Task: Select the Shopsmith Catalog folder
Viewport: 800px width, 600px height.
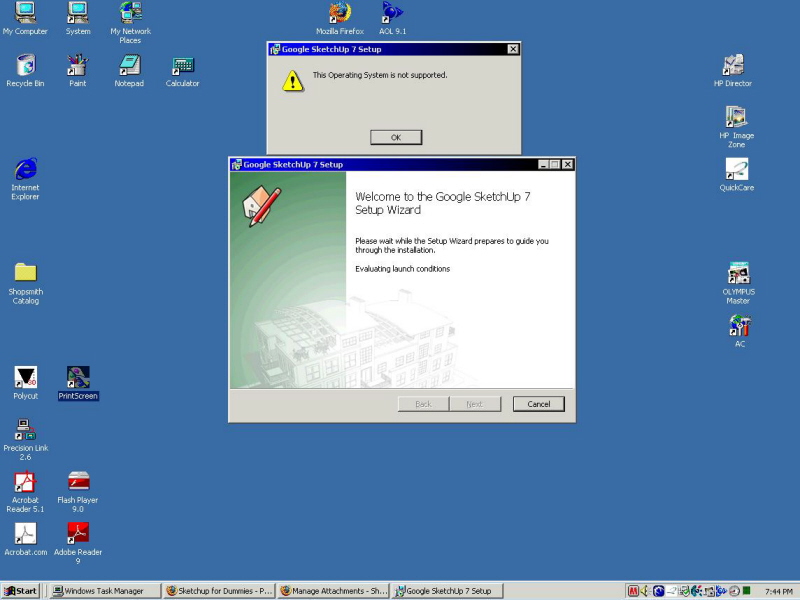Action: pyautogui.click(x=26, y=283)
